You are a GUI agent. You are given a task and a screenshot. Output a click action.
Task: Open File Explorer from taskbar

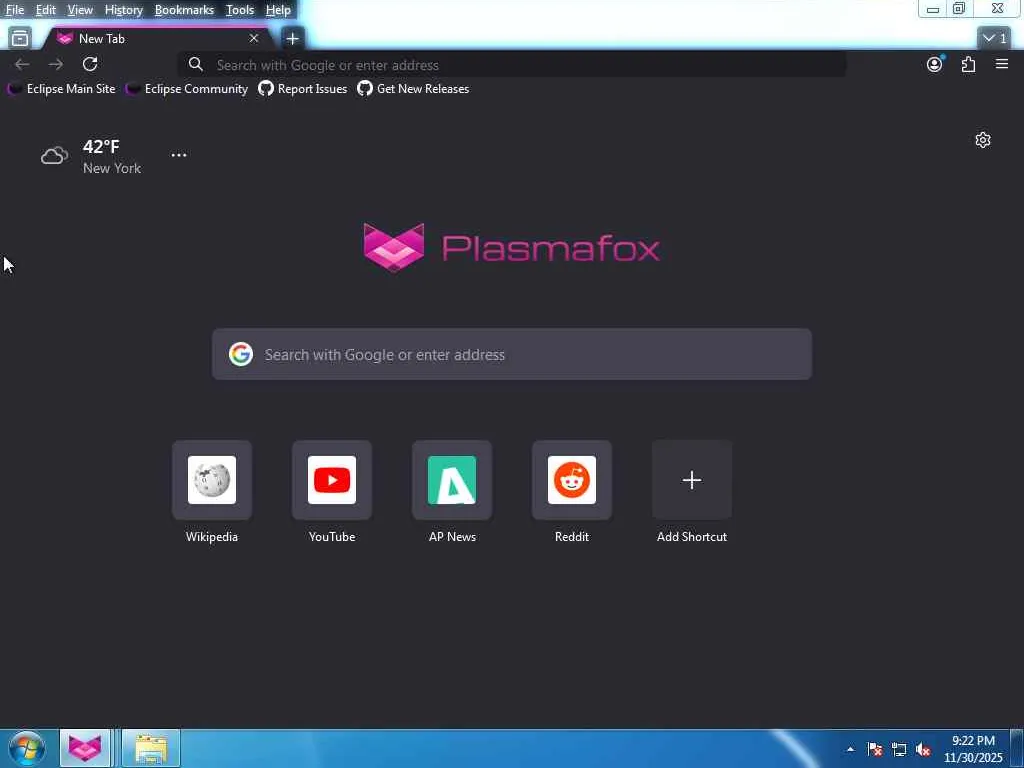pos(151,748)
